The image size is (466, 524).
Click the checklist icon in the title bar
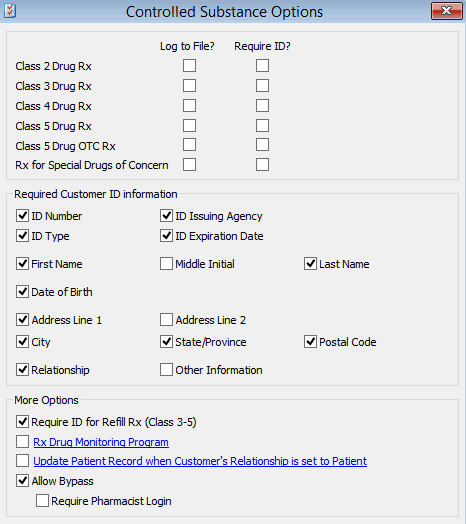(x=10, y=11)
